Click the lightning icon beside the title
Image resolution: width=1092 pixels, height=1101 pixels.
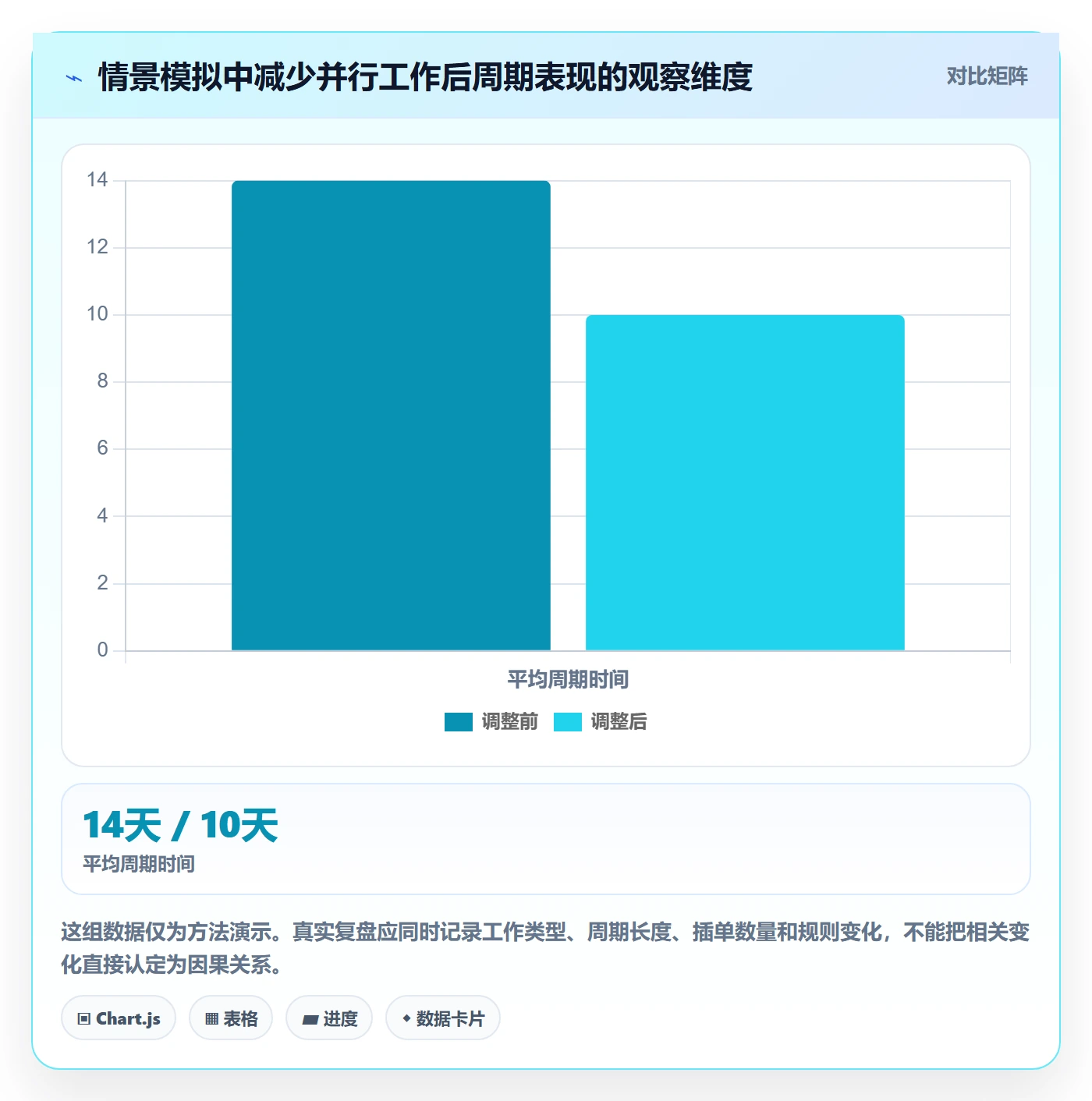tap(74, 78)
